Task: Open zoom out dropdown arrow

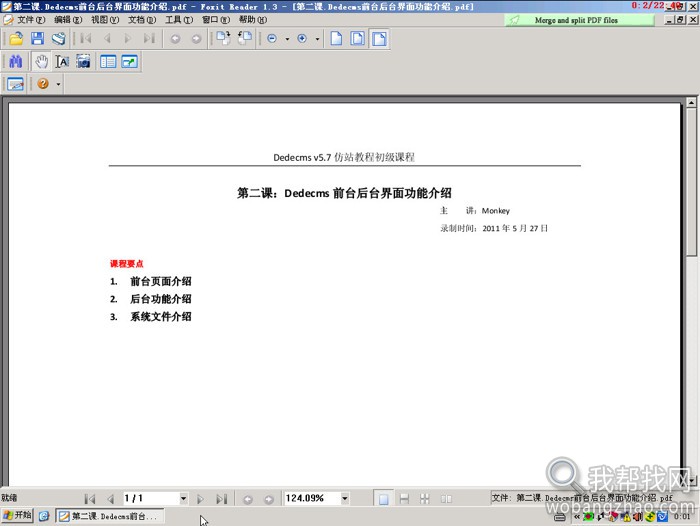Action: 287,39
